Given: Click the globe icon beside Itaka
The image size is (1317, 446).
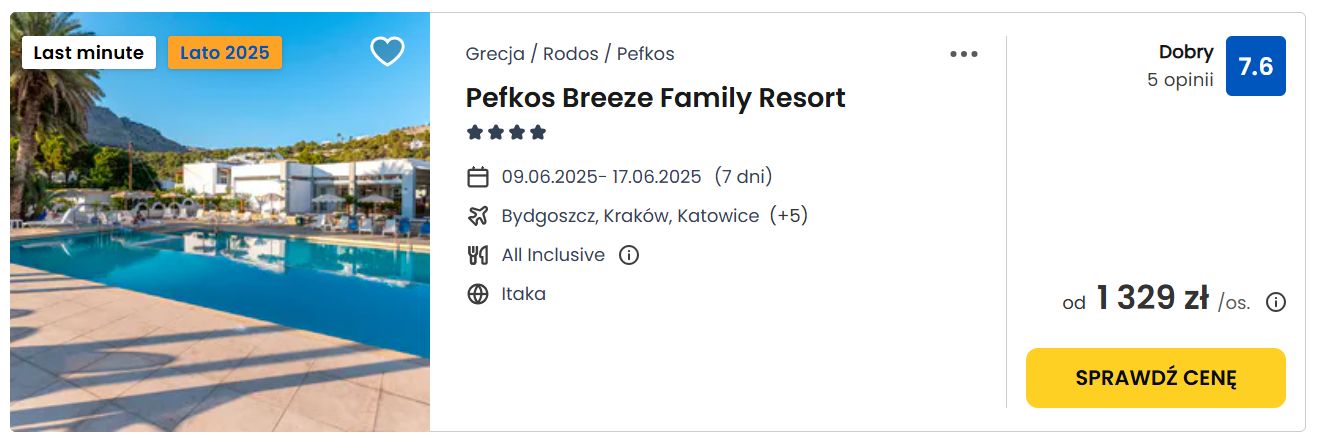Looking at the screenshot, I should pos(478,294).
